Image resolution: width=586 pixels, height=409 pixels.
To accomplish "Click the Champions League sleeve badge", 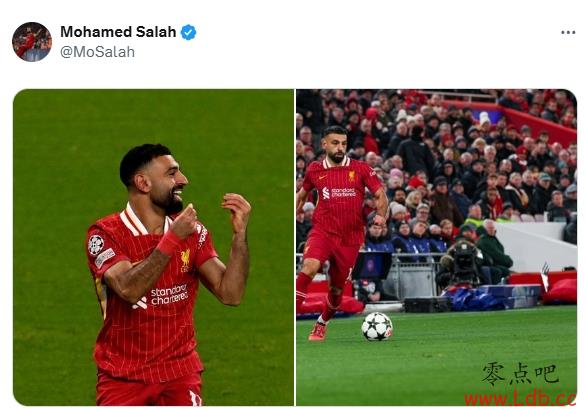I will coord(96,245).
